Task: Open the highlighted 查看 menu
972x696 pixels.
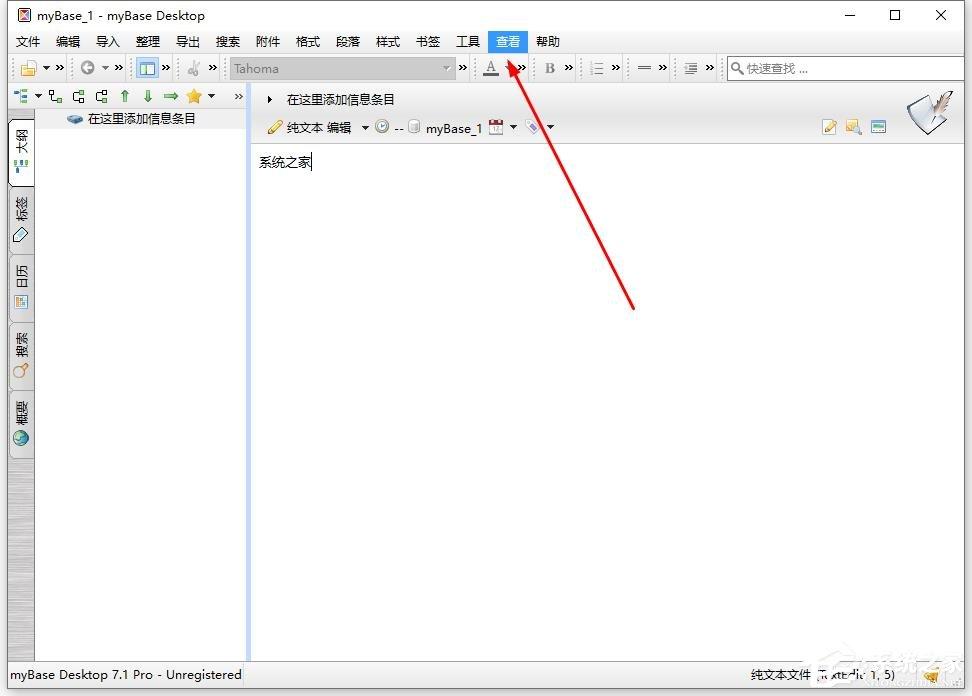Action: click(508, 42)
